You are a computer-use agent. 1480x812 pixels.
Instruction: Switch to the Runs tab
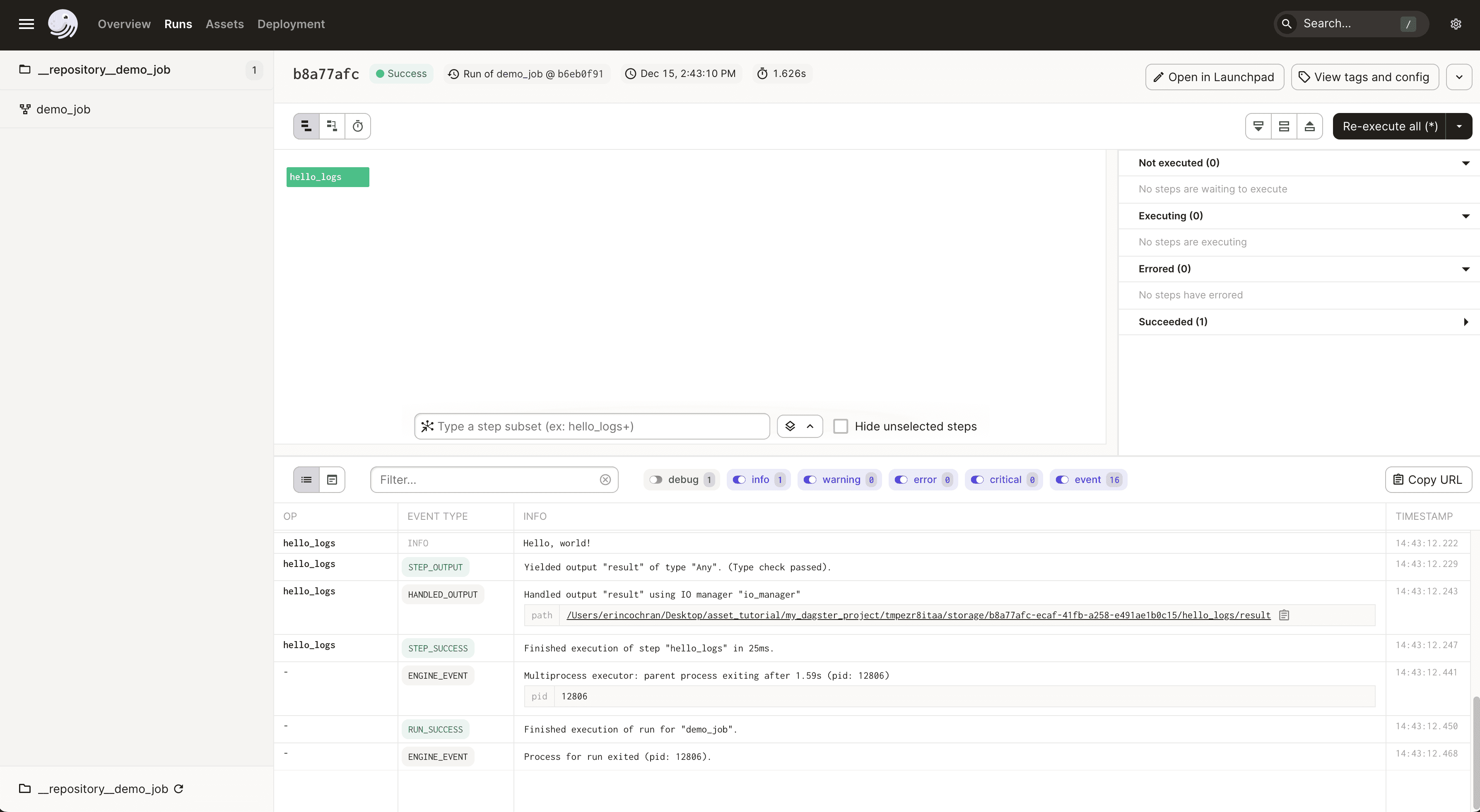coord(178,24)
